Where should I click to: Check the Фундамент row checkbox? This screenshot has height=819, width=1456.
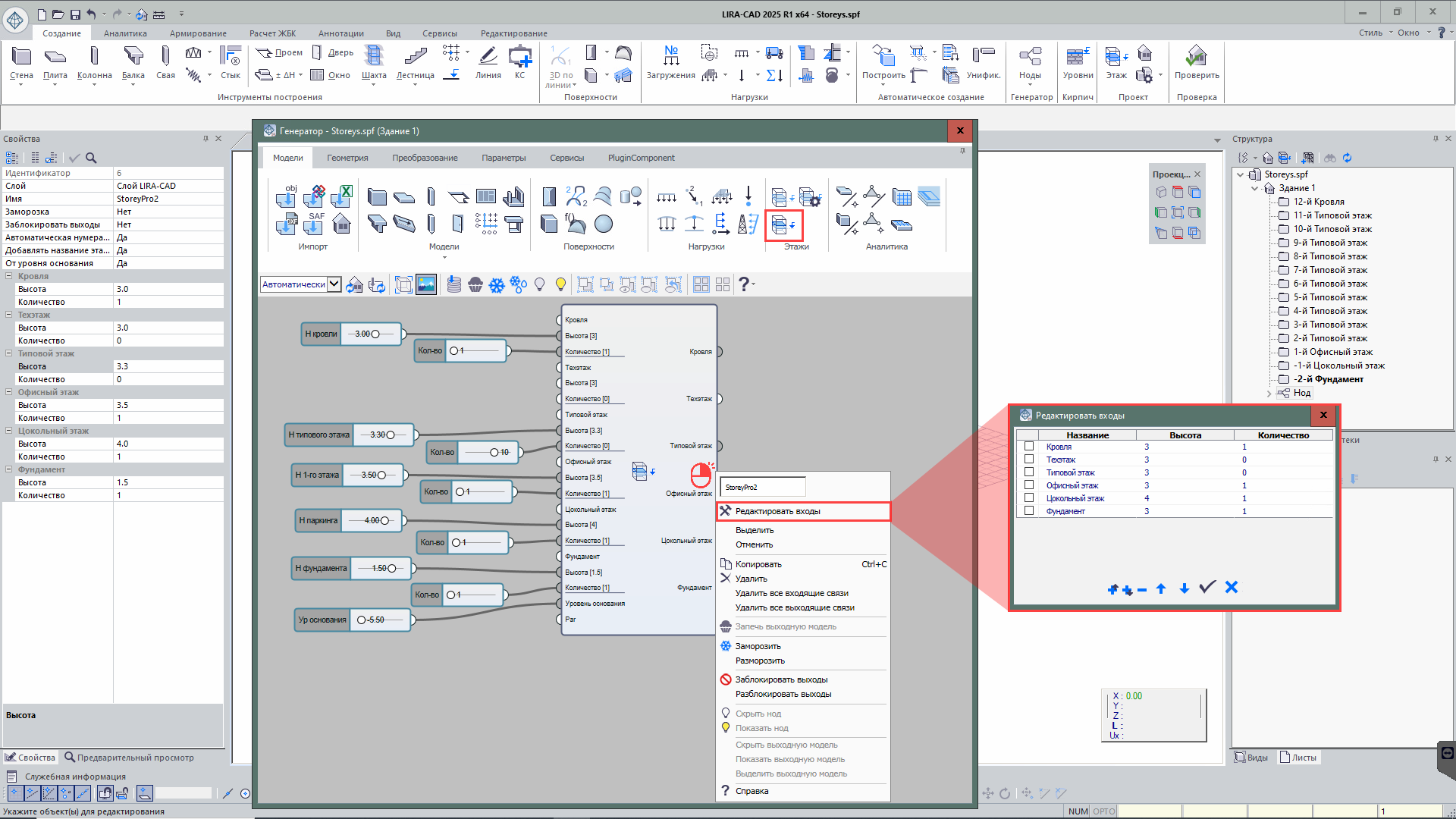click(x=1029, y=511)
